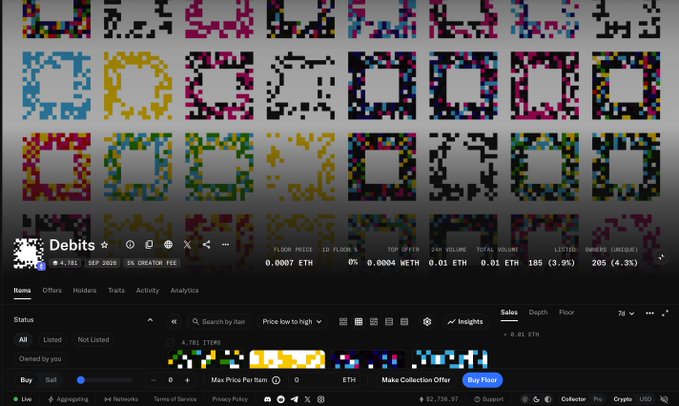Expand the chart panel to fullscreen
Viewport: 679px width, 406px height.
(x=665, y=313)
